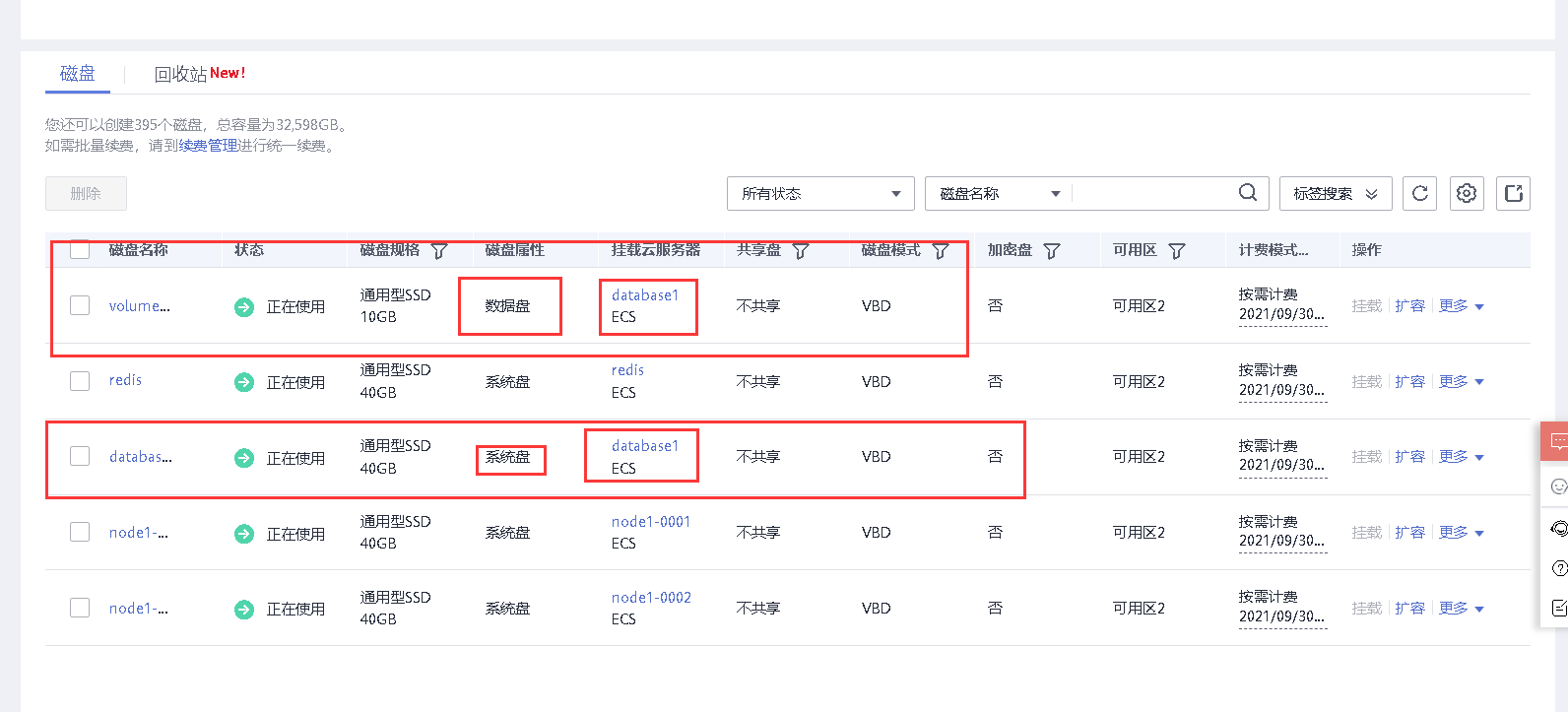Click 扩容 for the volume disk row
This screenshot has width=1568, height=712.
click(x=1409, y=305)
